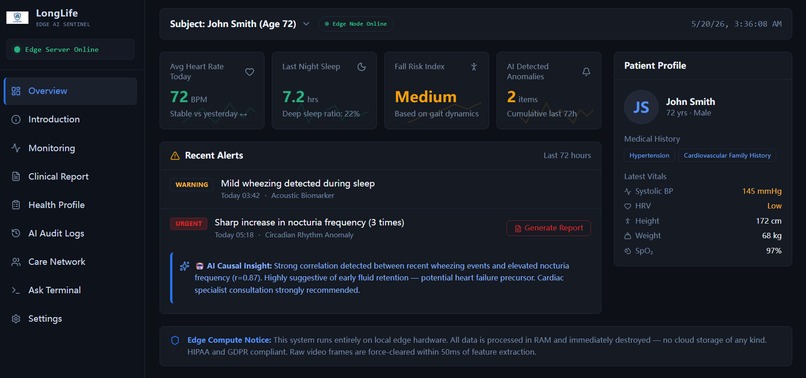Viewport: 806px width, 378px height.
Task: Click the Monitoring pulse waveform icon
Action: click(x=16, y=148)
